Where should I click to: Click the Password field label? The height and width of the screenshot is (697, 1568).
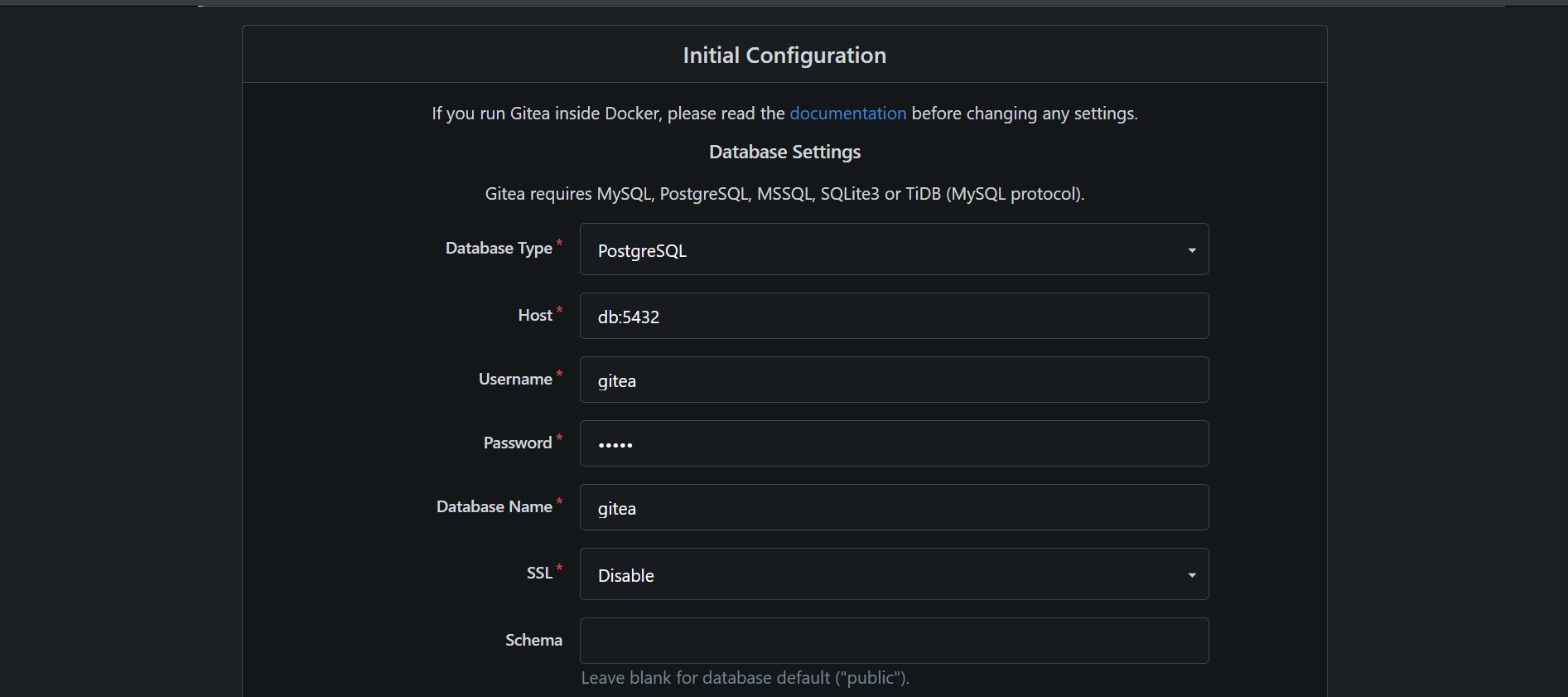coord(518,443)
